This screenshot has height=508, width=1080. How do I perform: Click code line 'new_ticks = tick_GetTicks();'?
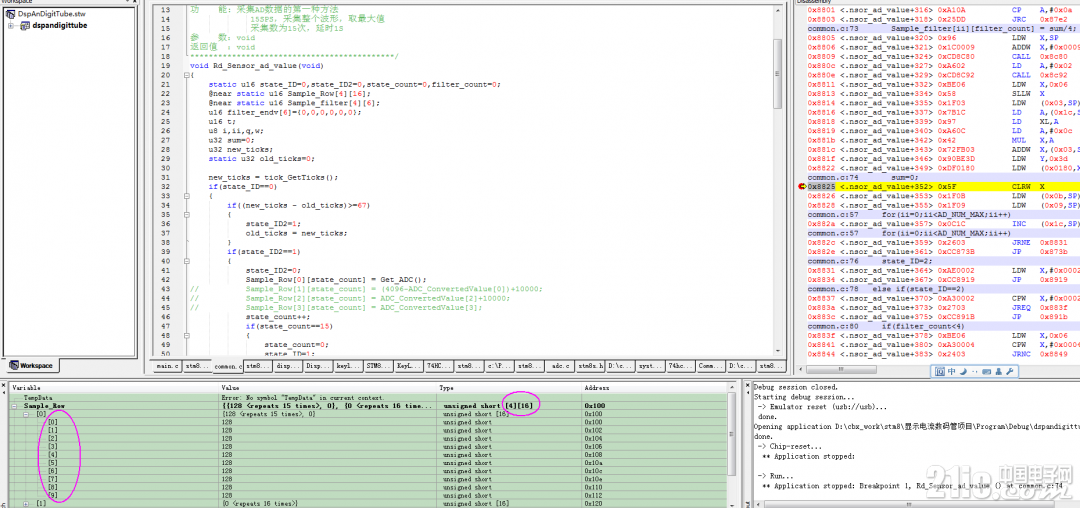(x=273, y=177)
